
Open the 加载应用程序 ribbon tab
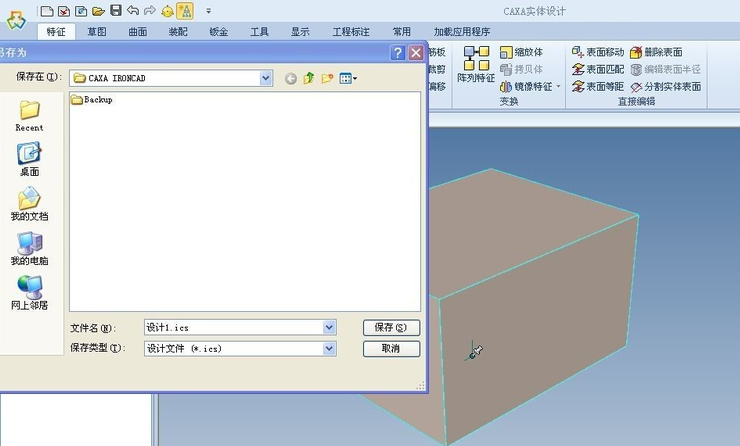tap(462, 32)
